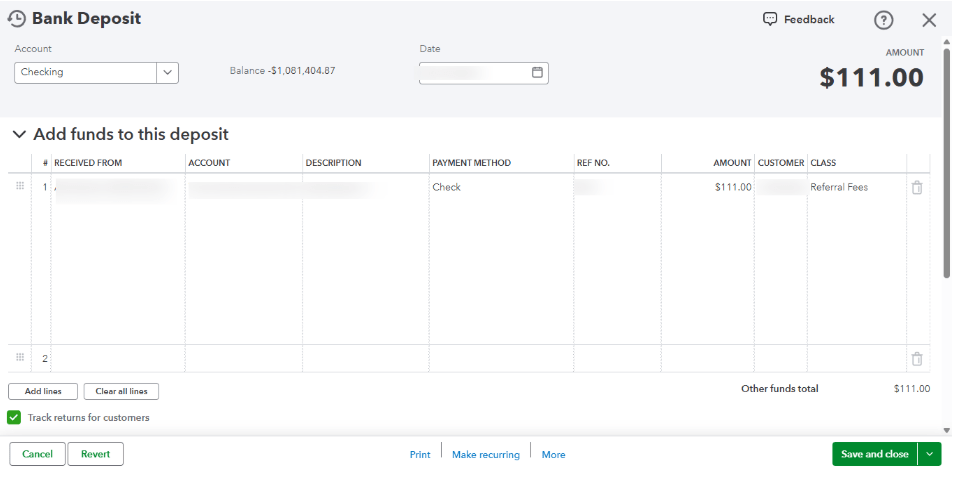
Task: Click the Received From cell in line 2
Action: click(118, 359)
